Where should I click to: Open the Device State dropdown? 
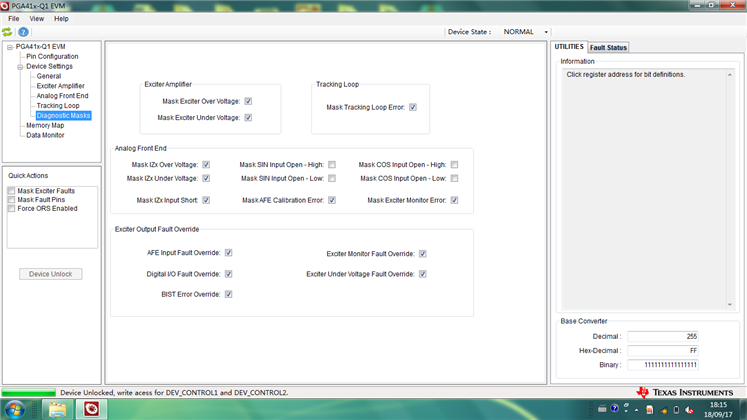[x=546, y=32]
